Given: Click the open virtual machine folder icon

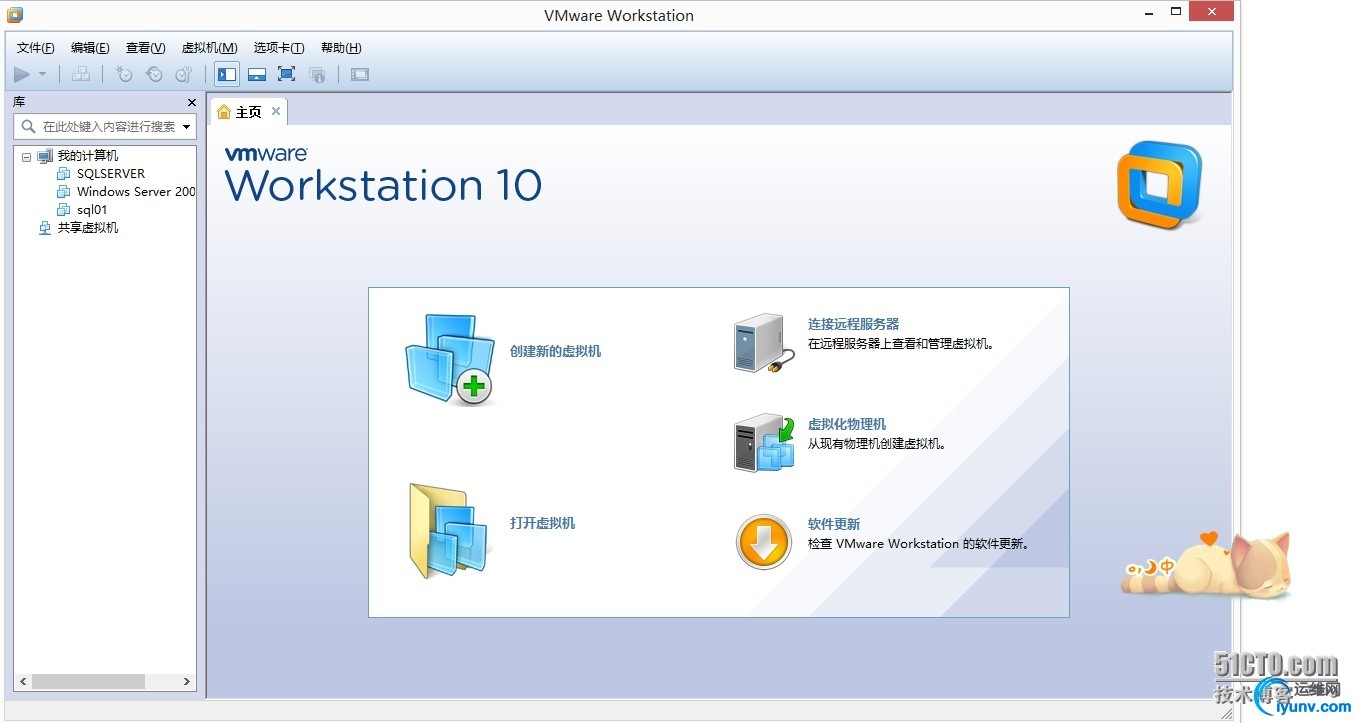Looking at the screenshot, I should [x=450, y=531].
